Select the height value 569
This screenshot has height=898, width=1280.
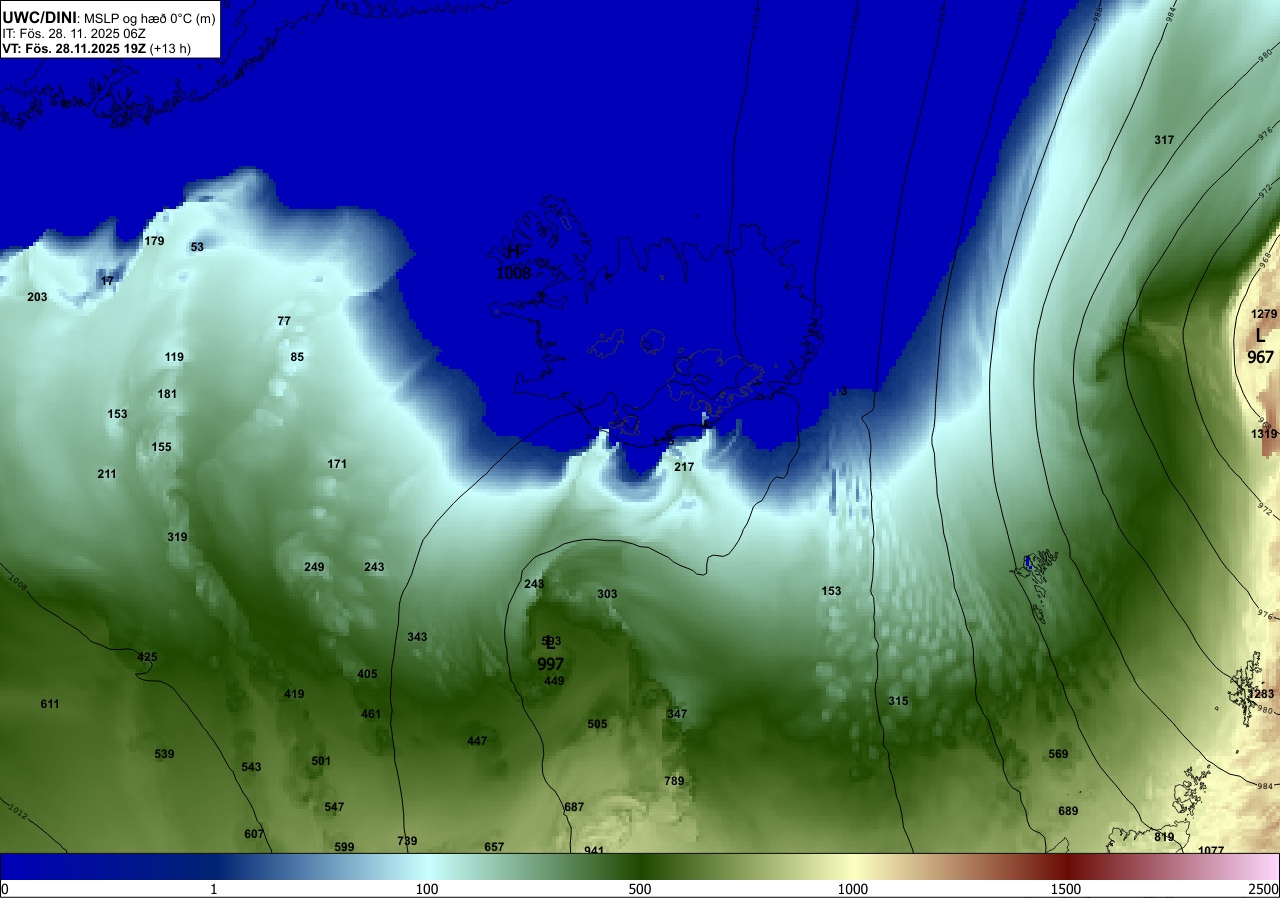[x=1058, y=754]
